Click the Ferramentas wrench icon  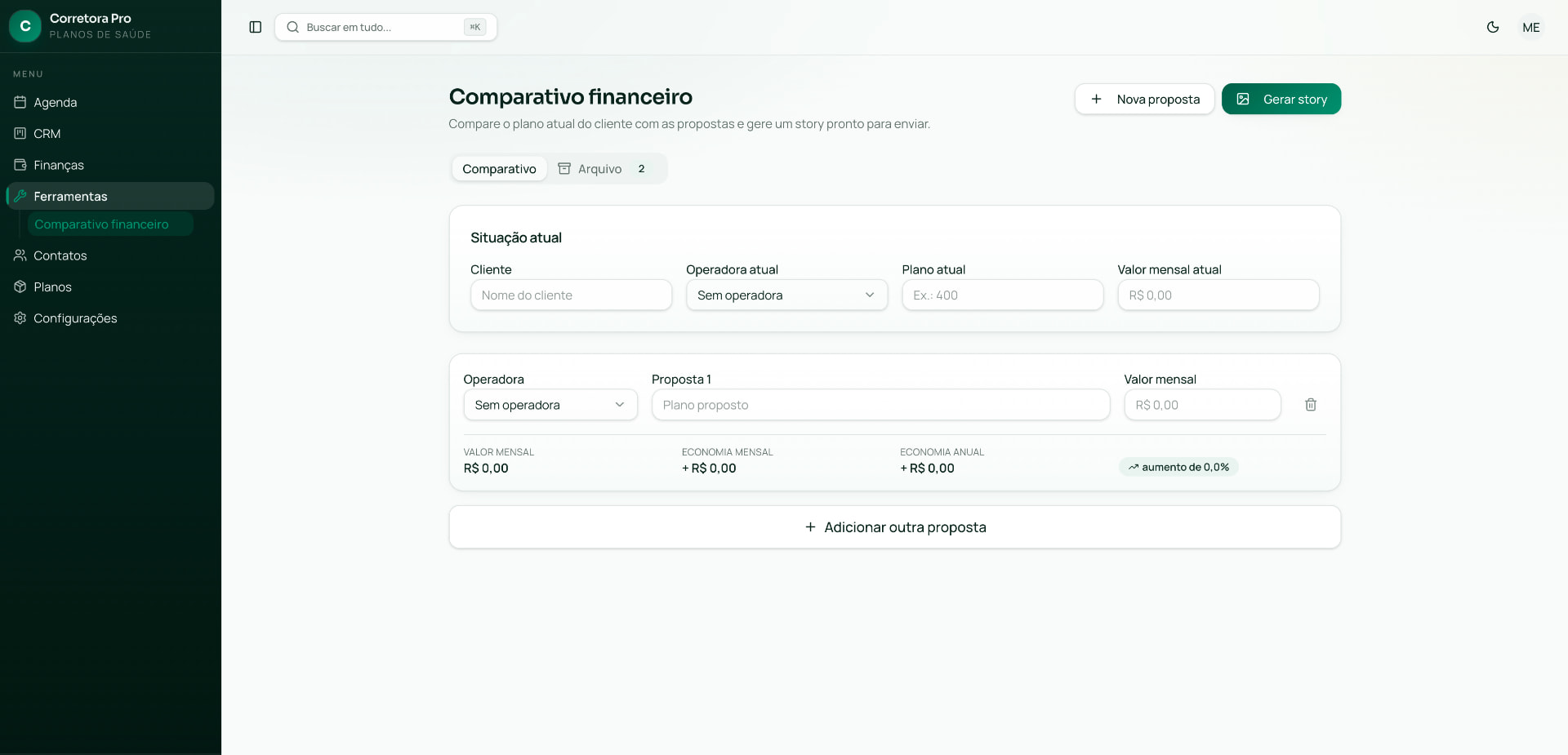click(x=20, y=196)
